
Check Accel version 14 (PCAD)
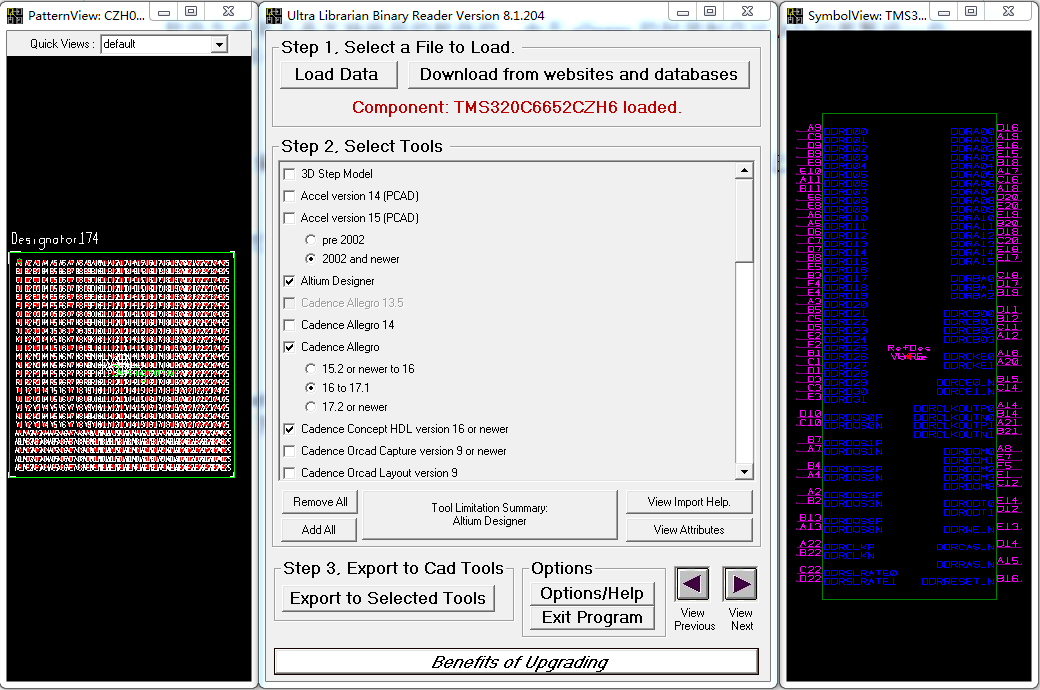pos(289,196)
